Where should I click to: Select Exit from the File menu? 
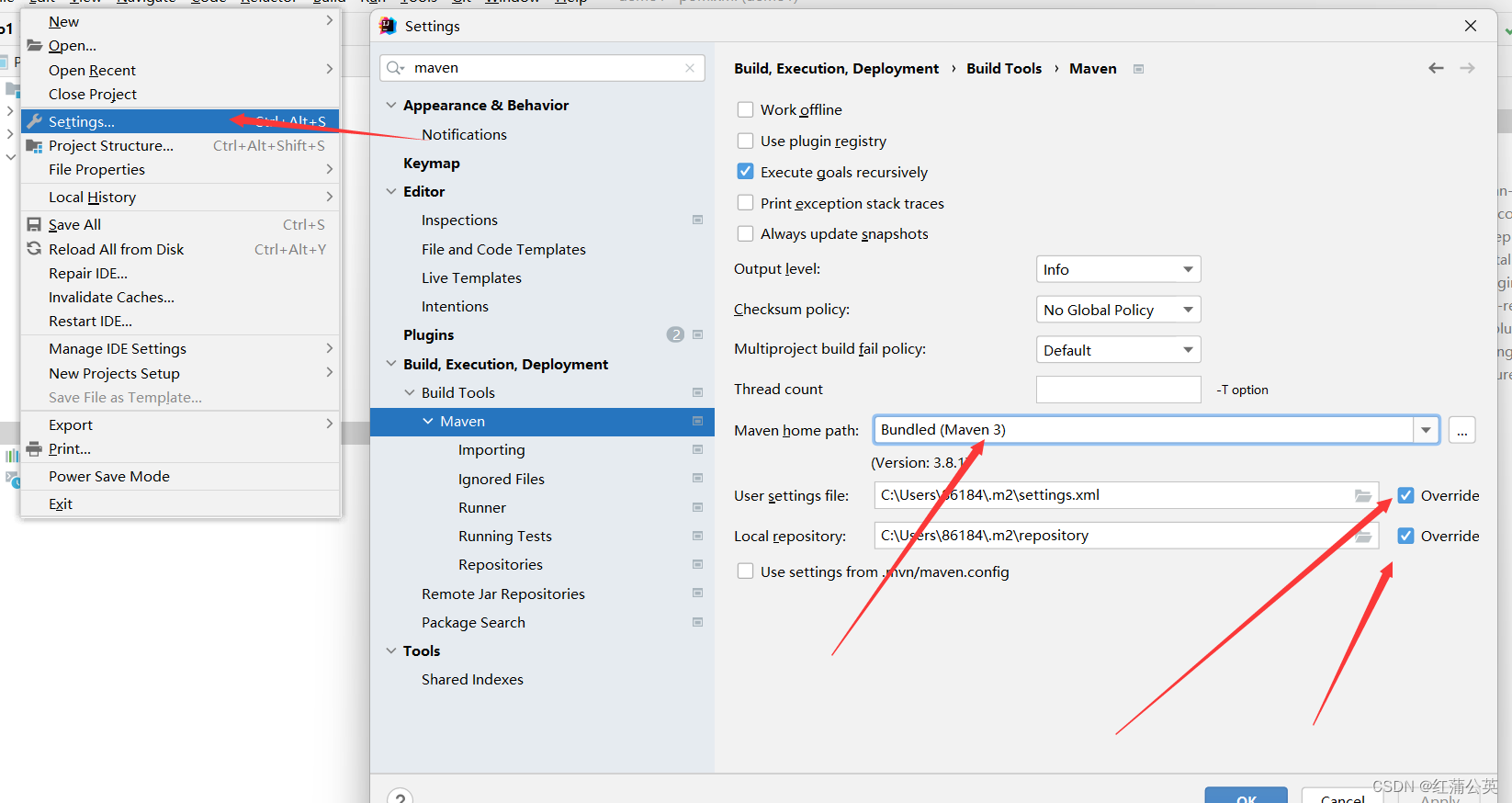point(180,503)
